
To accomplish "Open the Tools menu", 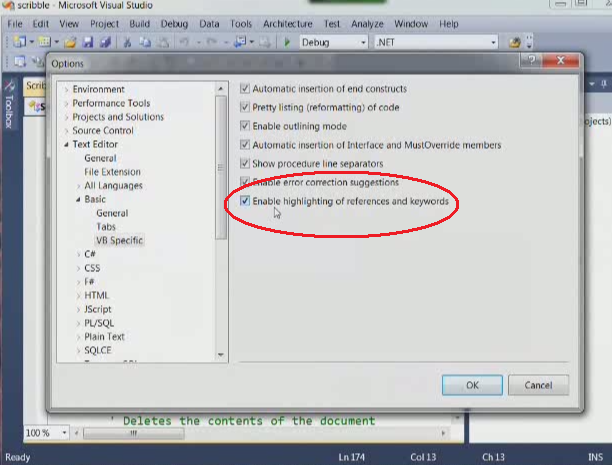I will (241, 24).
